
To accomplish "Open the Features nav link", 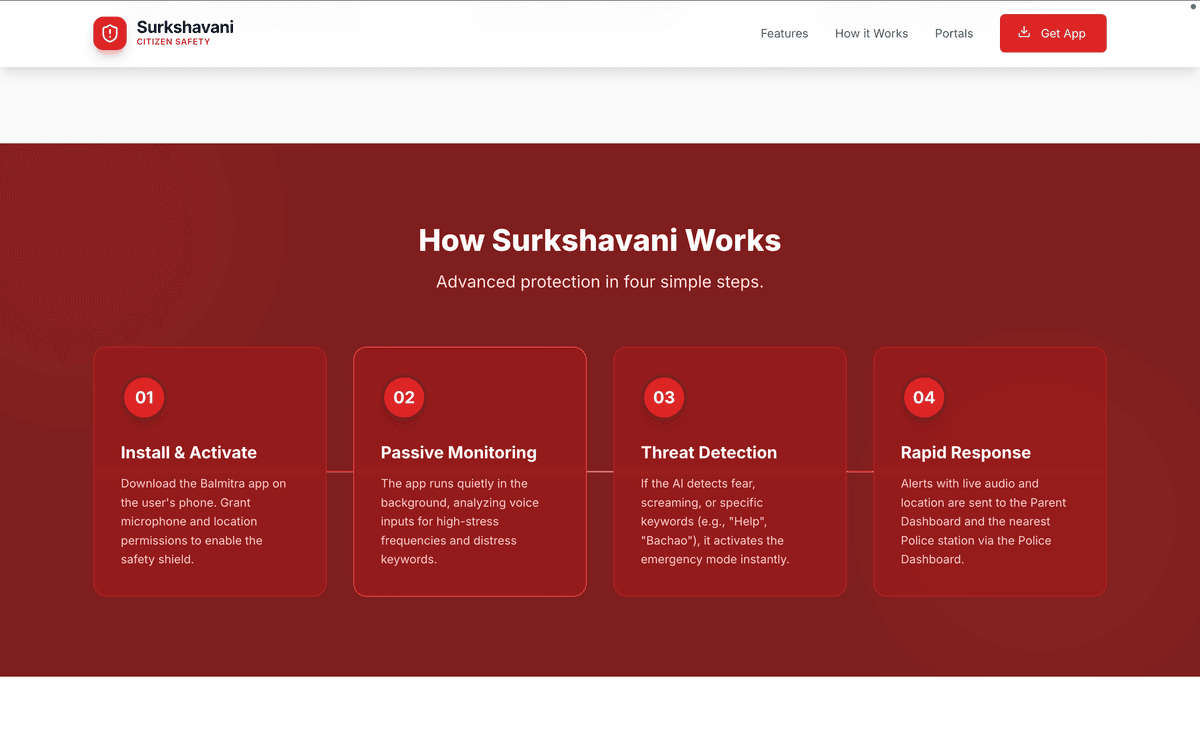I will pos(784,33).
